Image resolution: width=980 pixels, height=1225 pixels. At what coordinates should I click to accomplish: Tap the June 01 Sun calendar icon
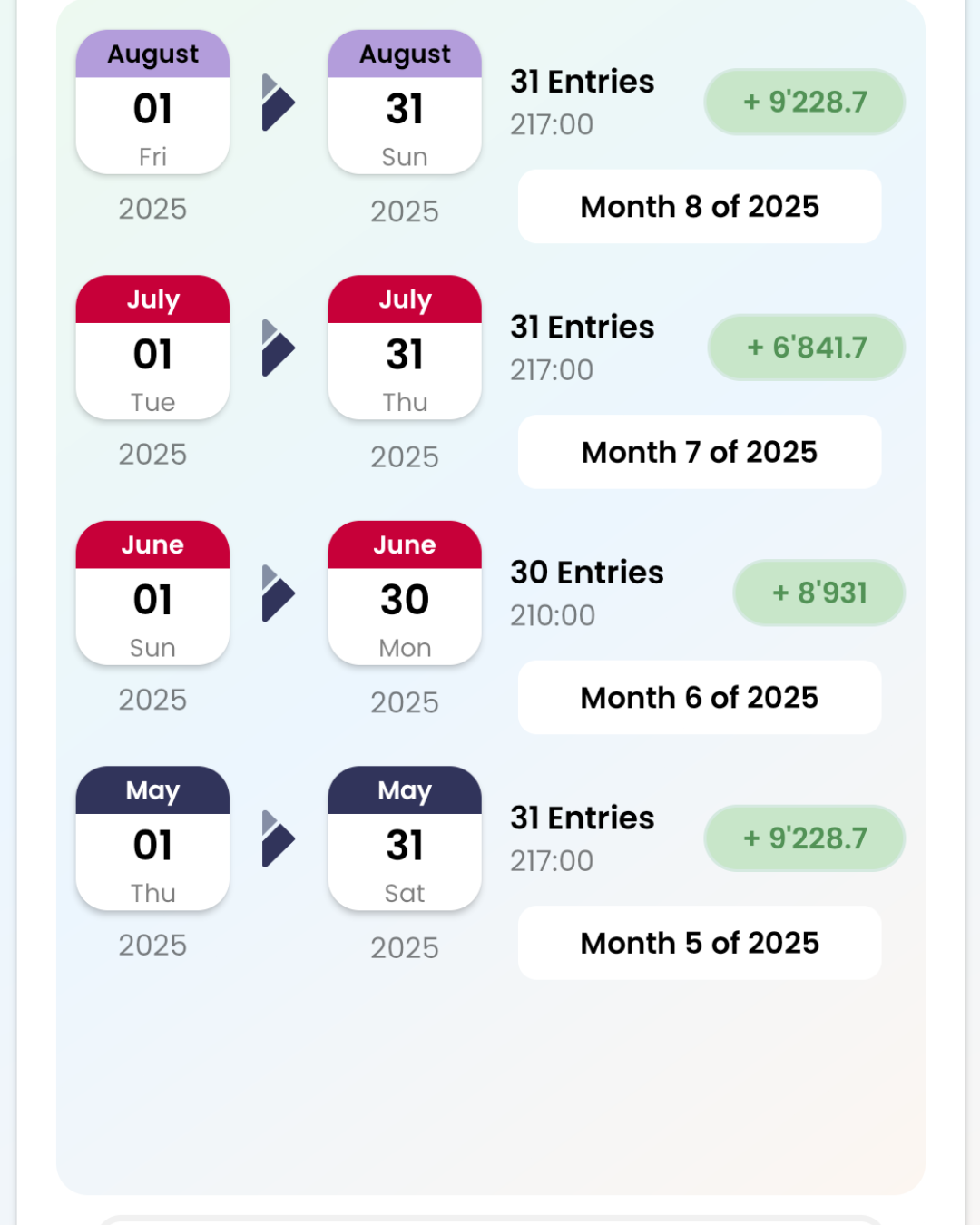pyautogui.click(x=152, y=593)
